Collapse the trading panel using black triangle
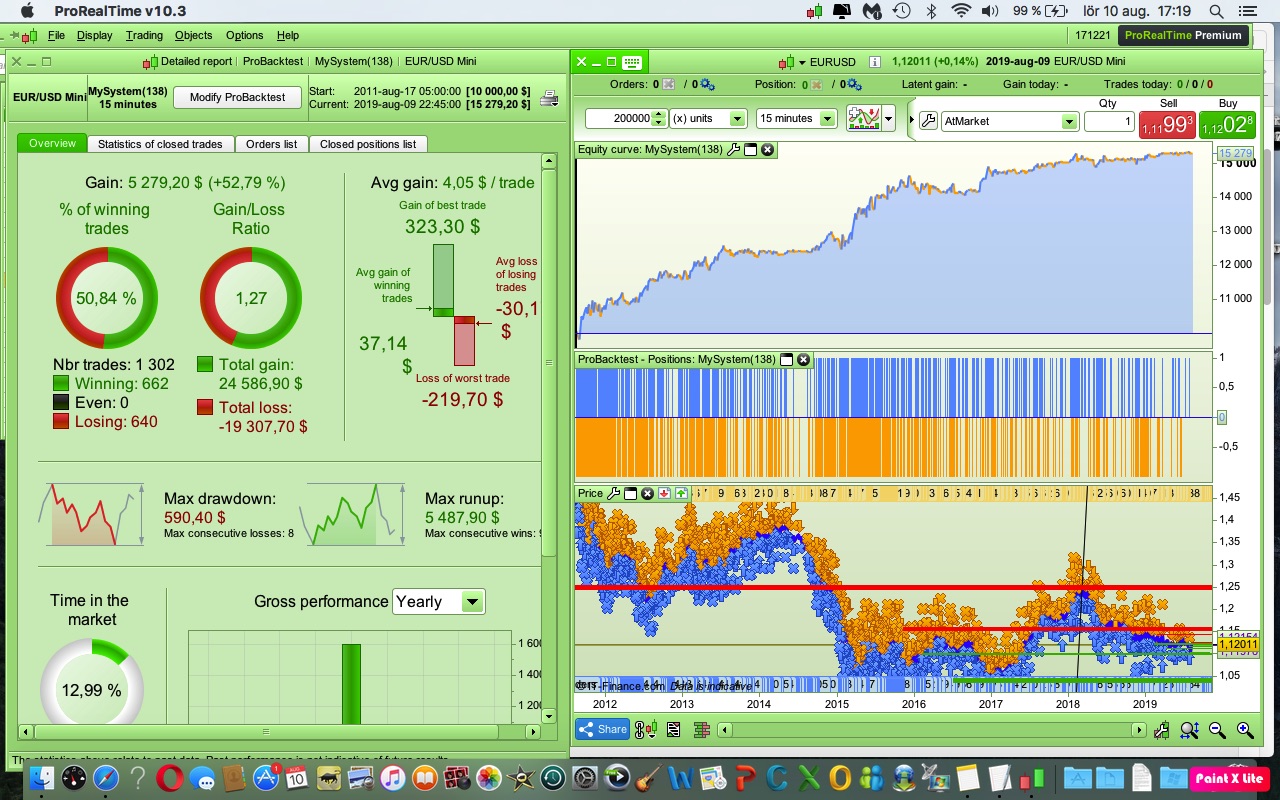Screen dimensions: 1280x800 (911, 120)
